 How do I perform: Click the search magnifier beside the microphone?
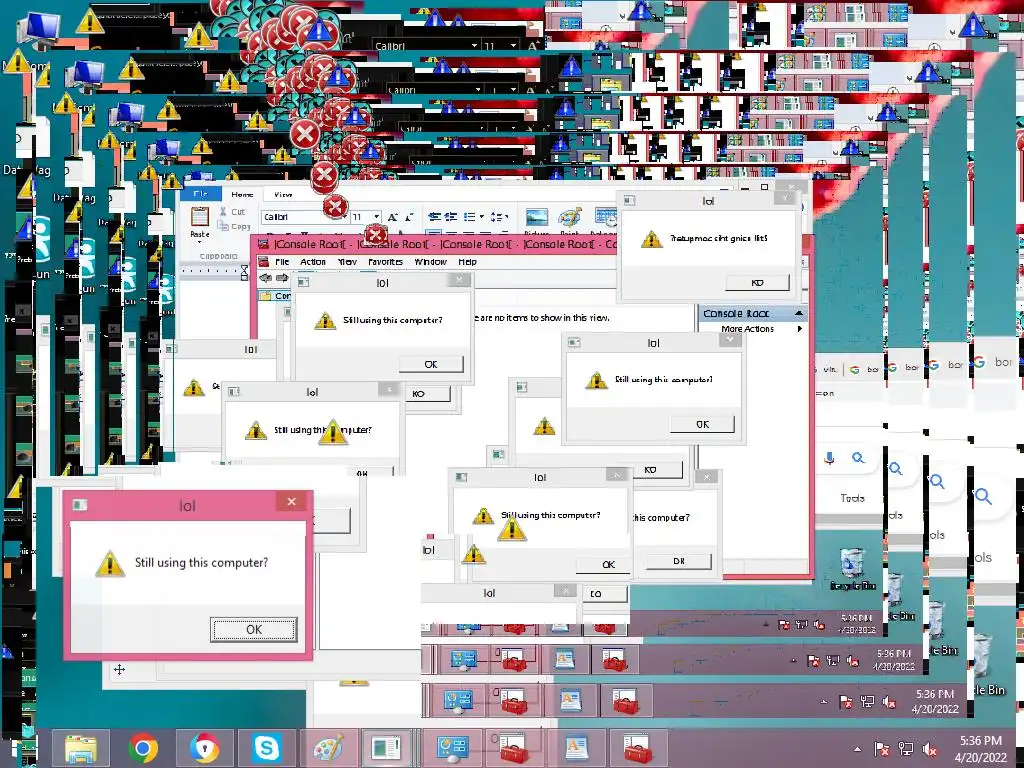tap(857, 458)
